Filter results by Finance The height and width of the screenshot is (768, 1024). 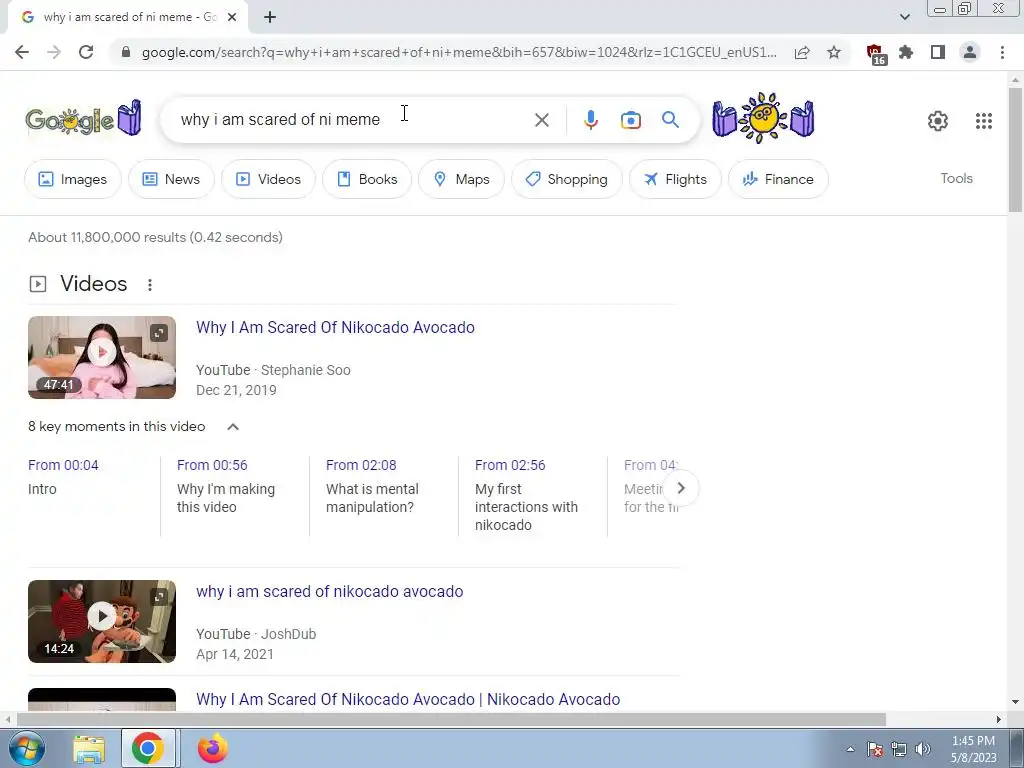(x=778, y=179)
